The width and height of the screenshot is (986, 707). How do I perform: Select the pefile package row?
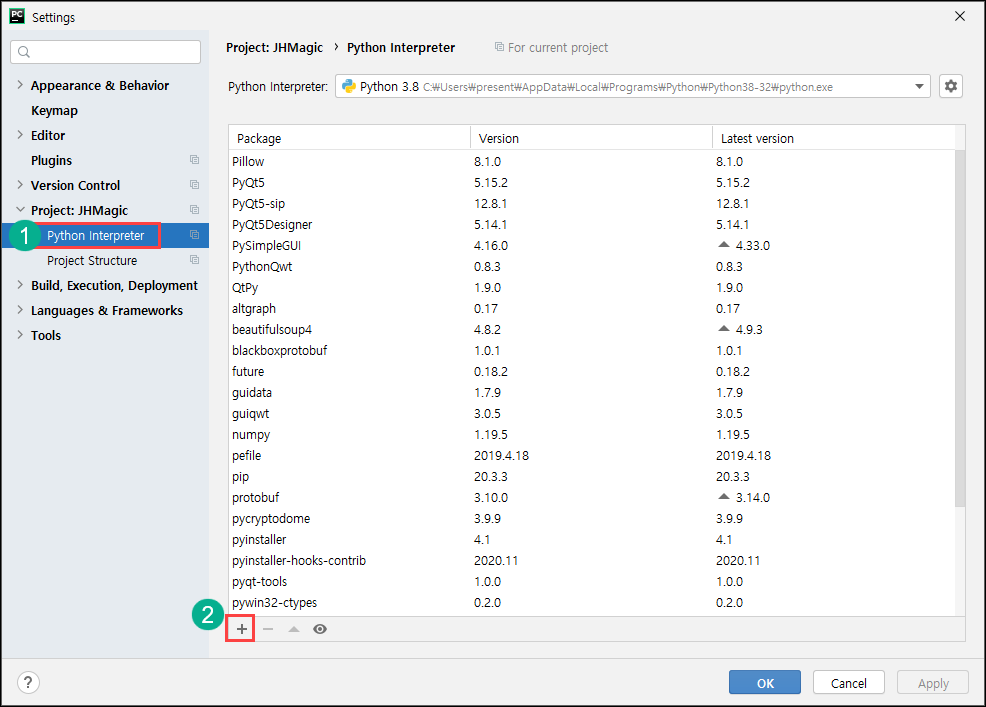591,455
